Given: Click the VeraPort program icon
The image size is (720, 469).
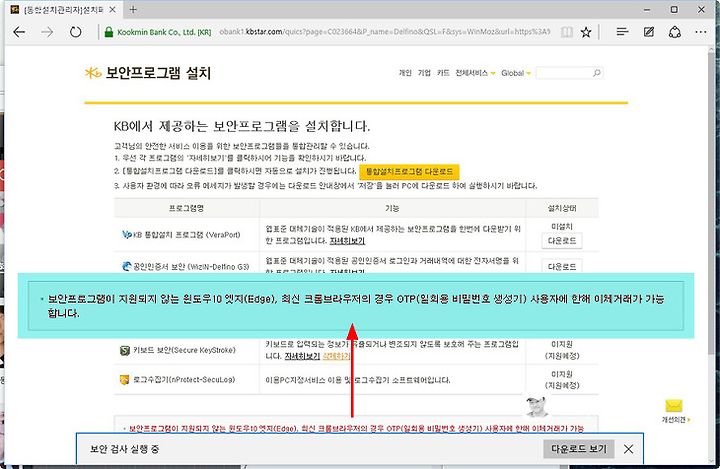Looking at the screenshot, I should click(127, 235).
